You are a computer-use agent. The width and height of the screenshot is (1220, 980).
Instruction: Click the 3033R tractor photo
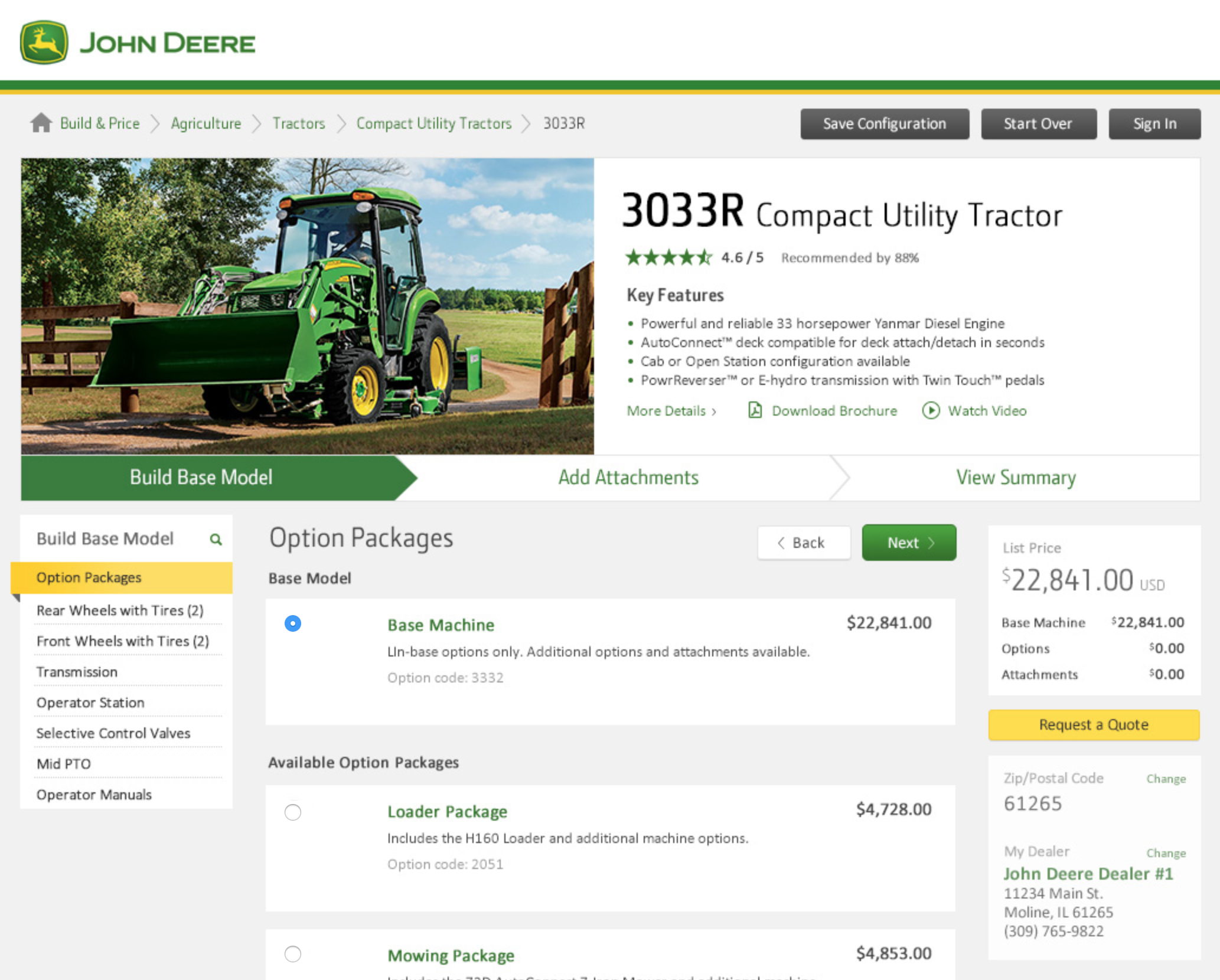(307, 306)
